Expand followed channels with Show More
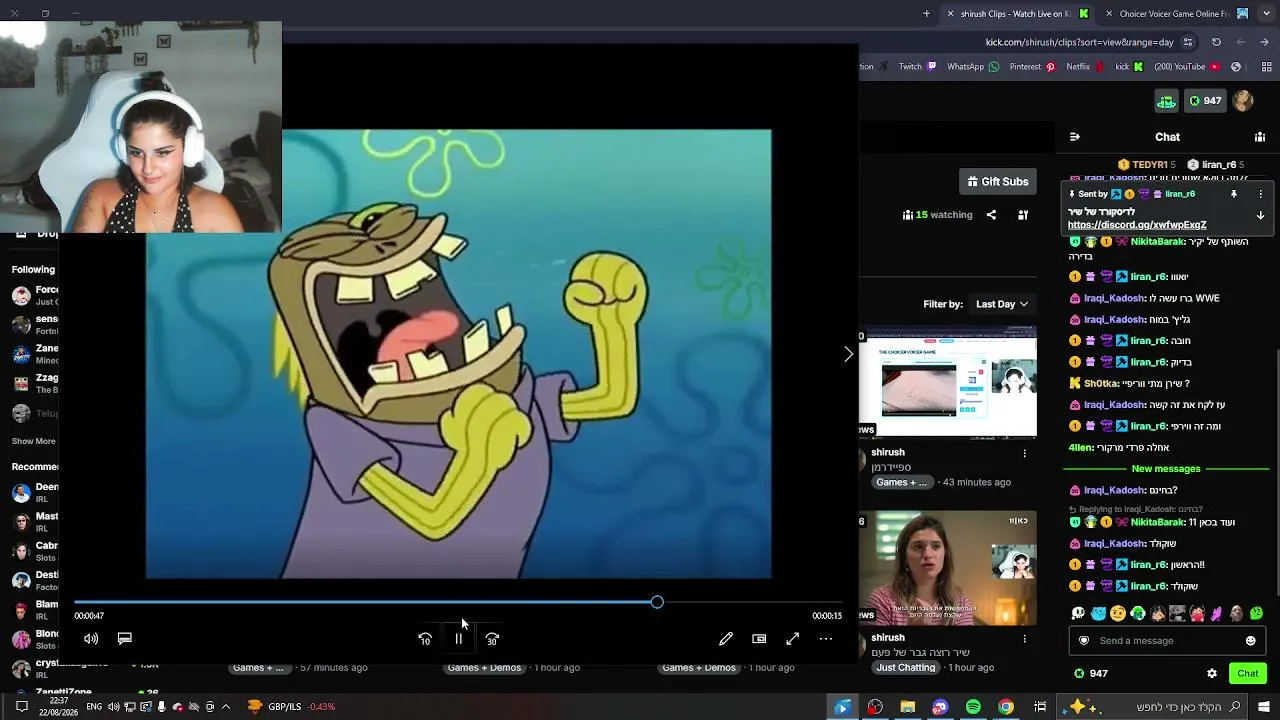Image resolution: width=1280 pixels, height=720 pixels. pos(34,441)
